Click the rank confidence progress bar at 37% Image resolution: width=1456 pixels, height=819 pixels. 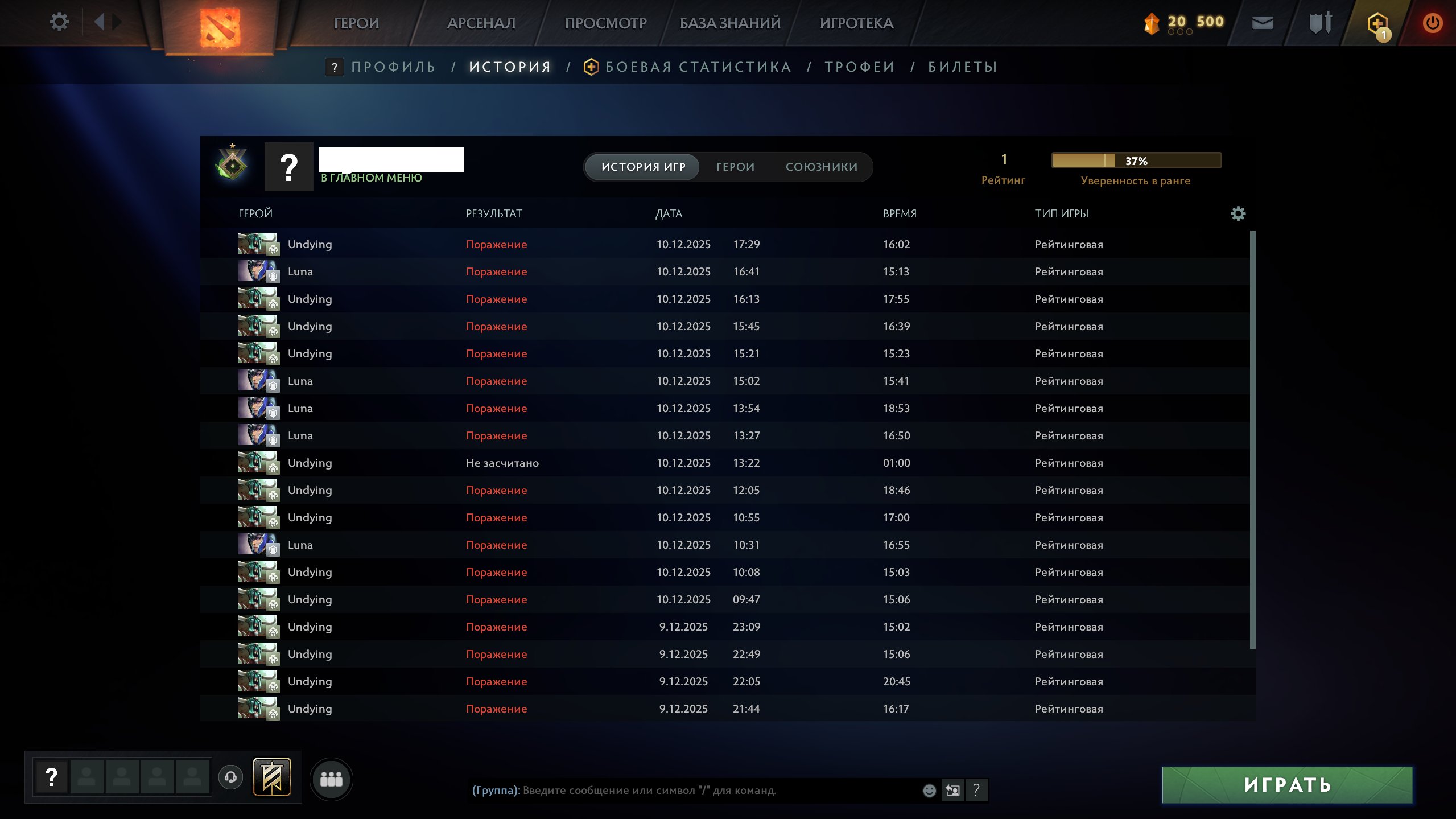click(1138, 161)
